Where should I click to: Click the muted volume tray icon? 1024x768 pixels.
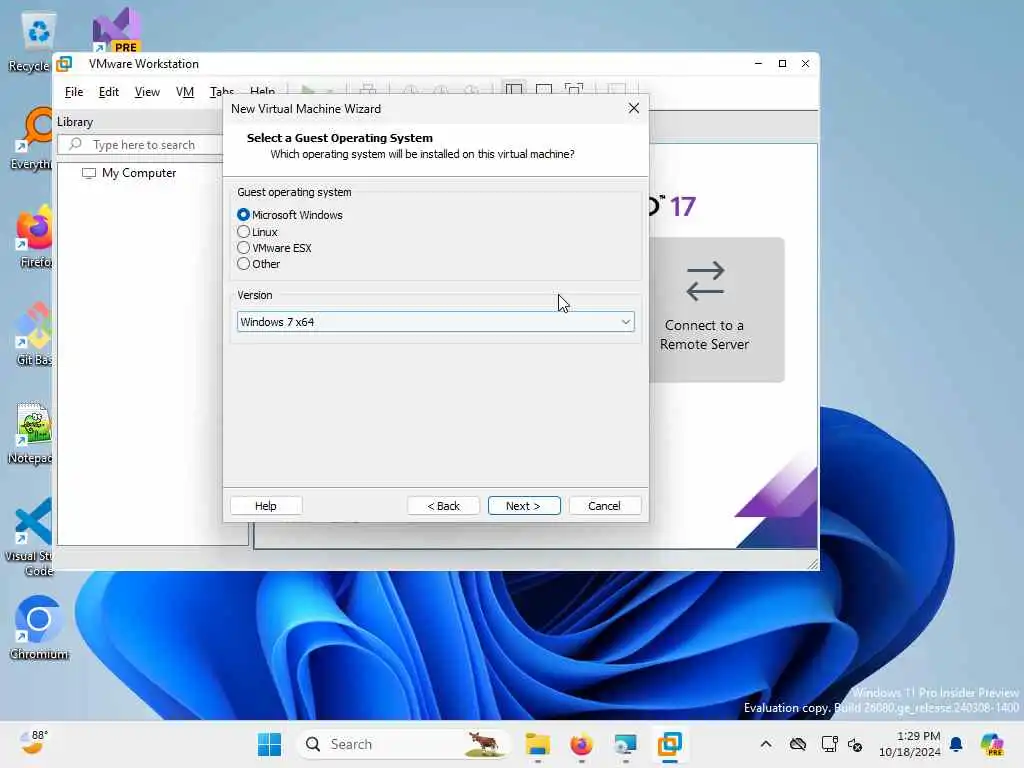click(855, 744)
